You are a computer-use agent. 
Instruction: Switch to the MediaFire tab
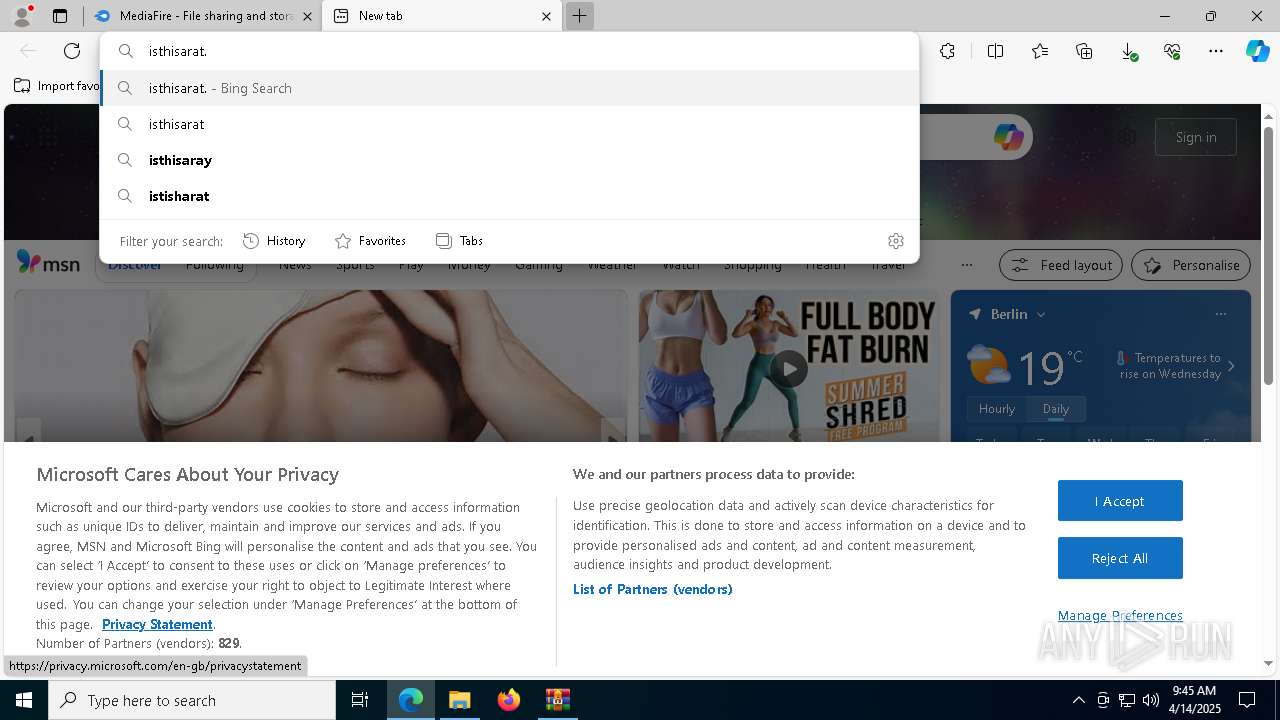tap(203, 16)
